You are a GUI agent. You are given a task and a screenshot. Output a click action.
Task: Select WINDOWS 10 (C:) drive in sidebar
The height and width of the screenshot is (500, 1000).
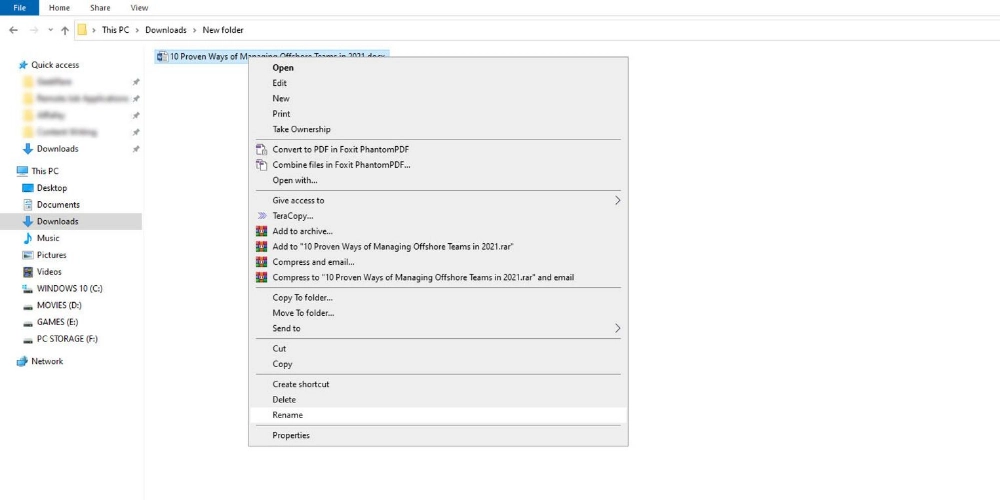click(x=69, y=288)
